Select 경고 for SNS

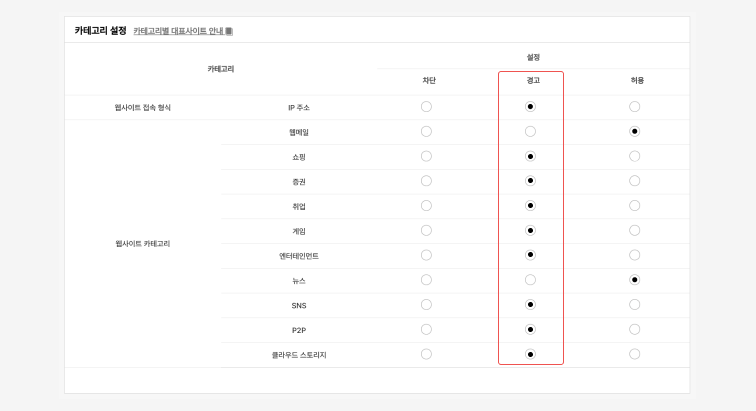pyautogui.click(x=530, y=305)
